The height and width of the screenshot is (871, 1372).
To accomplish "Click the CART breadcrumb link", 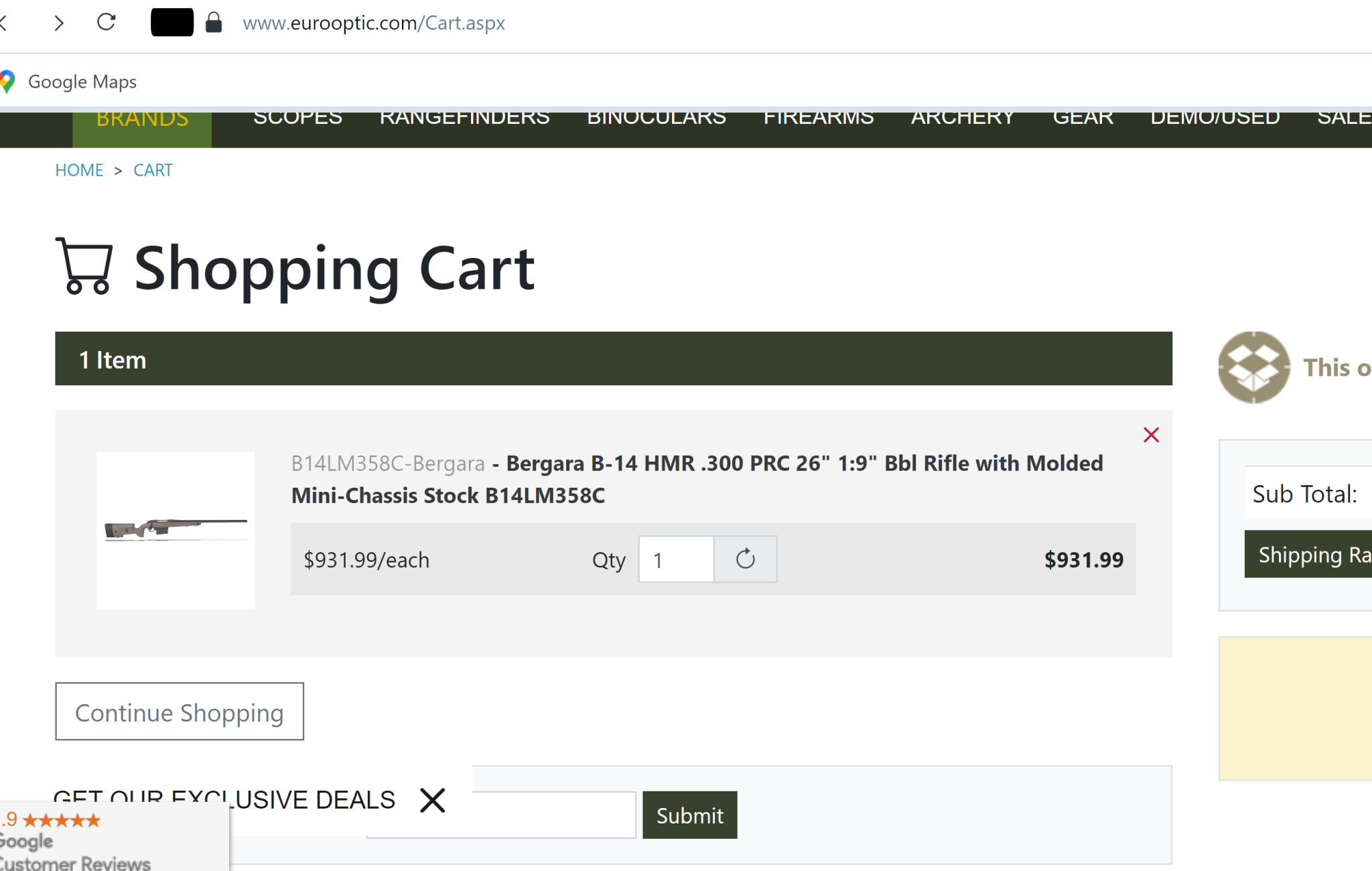I will click(153, 170).
